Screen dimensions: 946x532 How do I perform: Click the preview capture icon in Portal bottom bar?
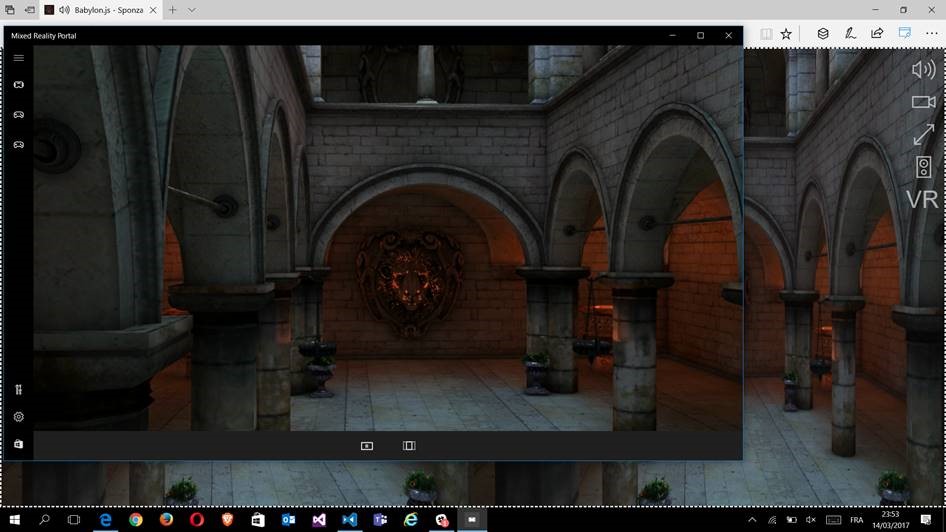367,446
